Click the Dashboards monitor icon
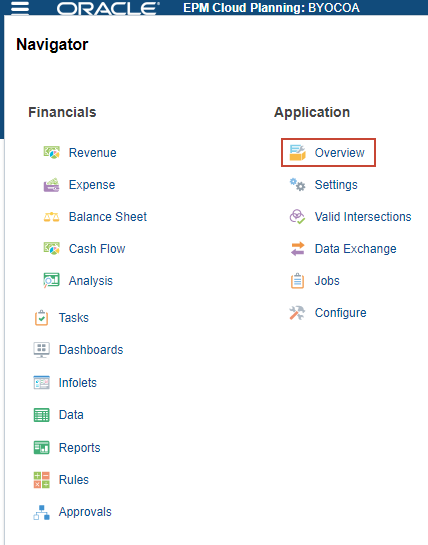The image size is (428, 545). click(x=41, y=350)
